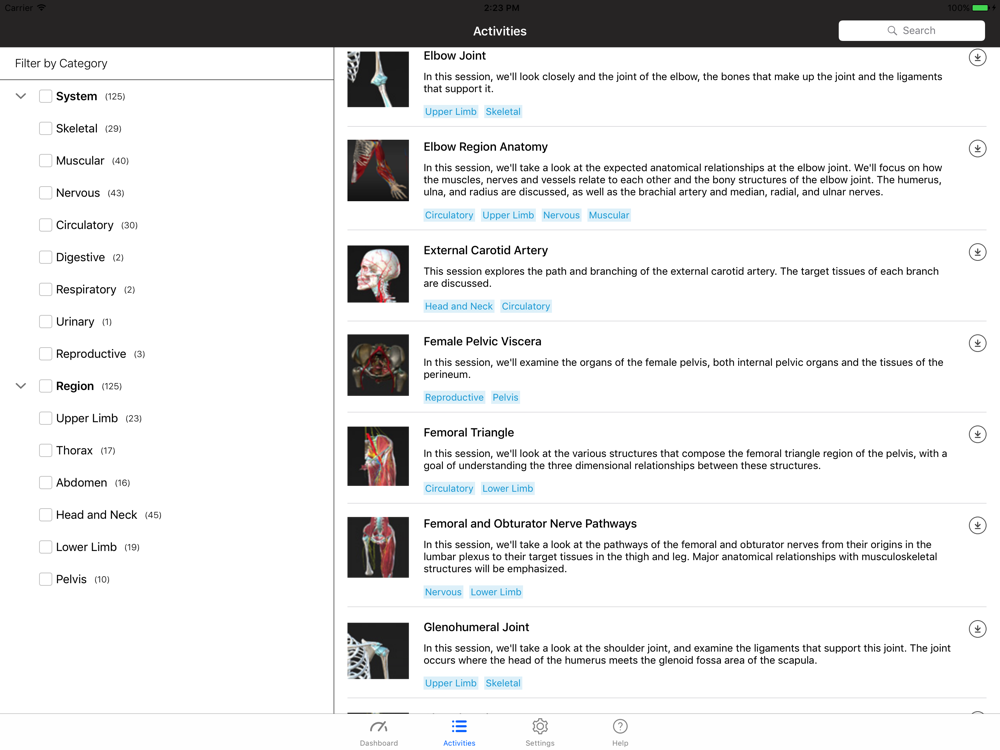Open the Activities tab
Screen dimensions: 1000x750
pyautogui.click(x=459, y=732)
